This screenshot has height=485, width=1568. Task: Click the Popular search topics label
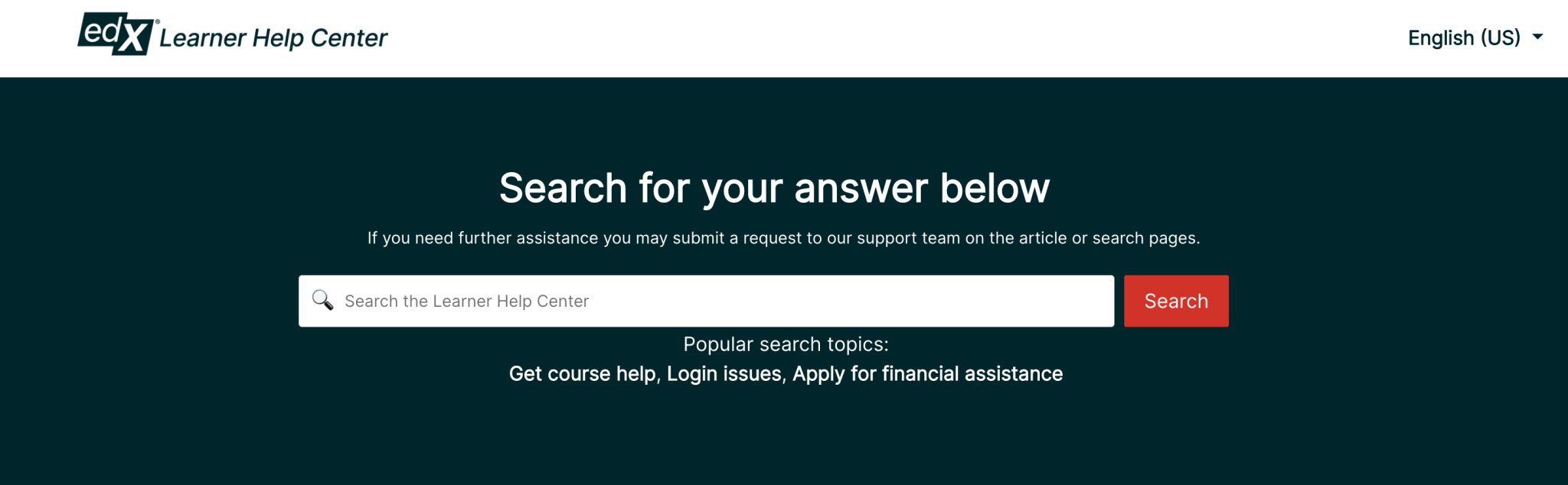(786, 344)
